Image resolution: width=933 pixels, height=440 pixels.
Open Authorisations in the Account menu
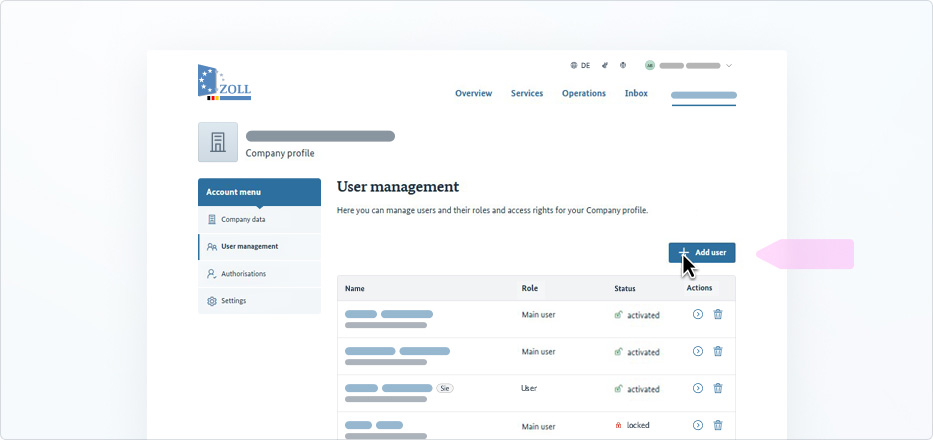tap(259, 274)
